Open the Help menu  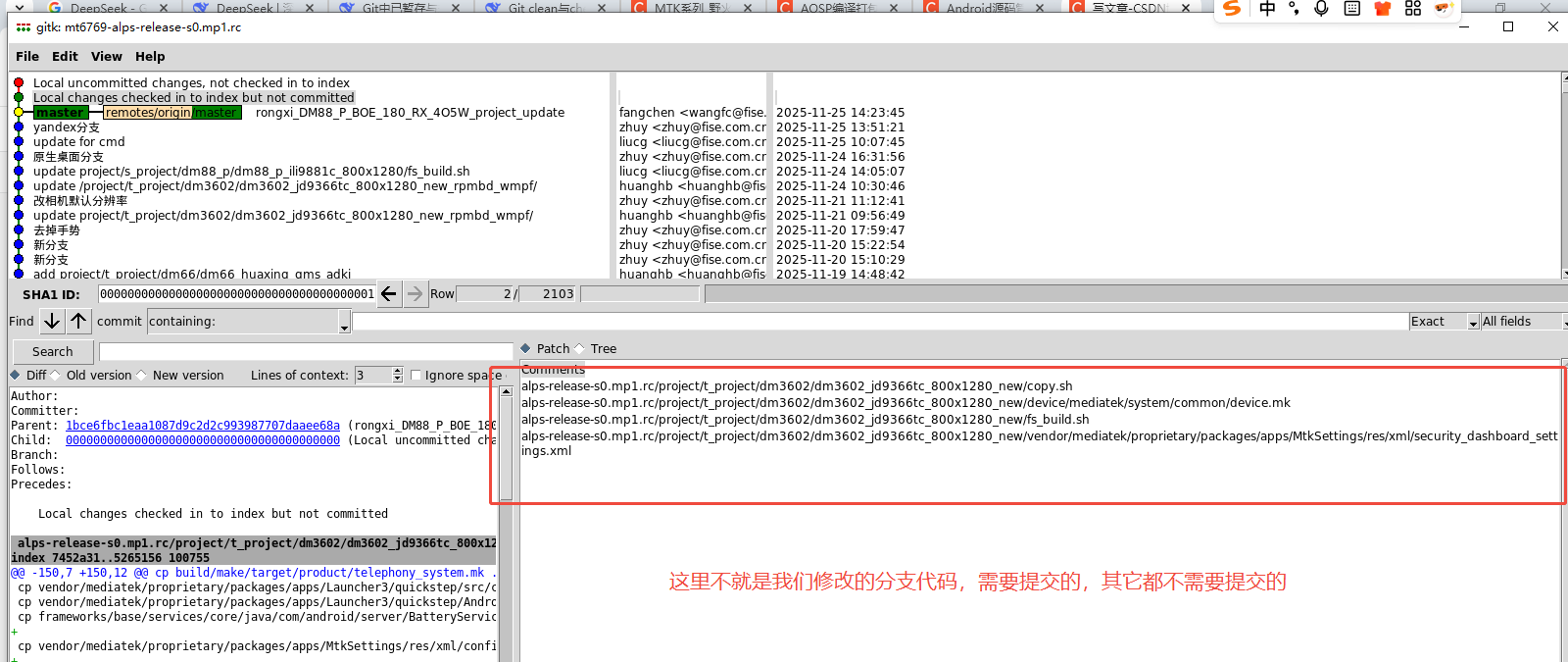[x=150, y=57]
